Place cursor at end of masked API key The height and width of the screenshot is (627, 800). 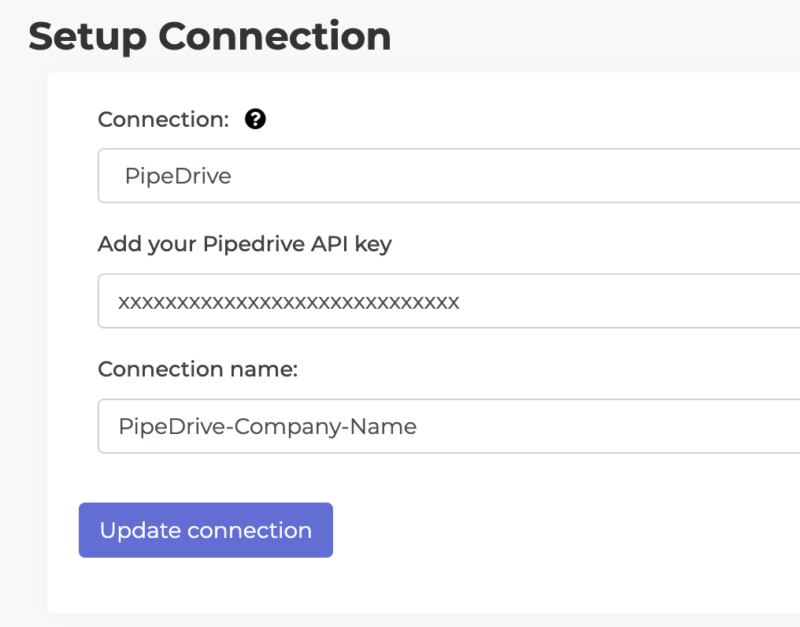(x=460, y=302)
